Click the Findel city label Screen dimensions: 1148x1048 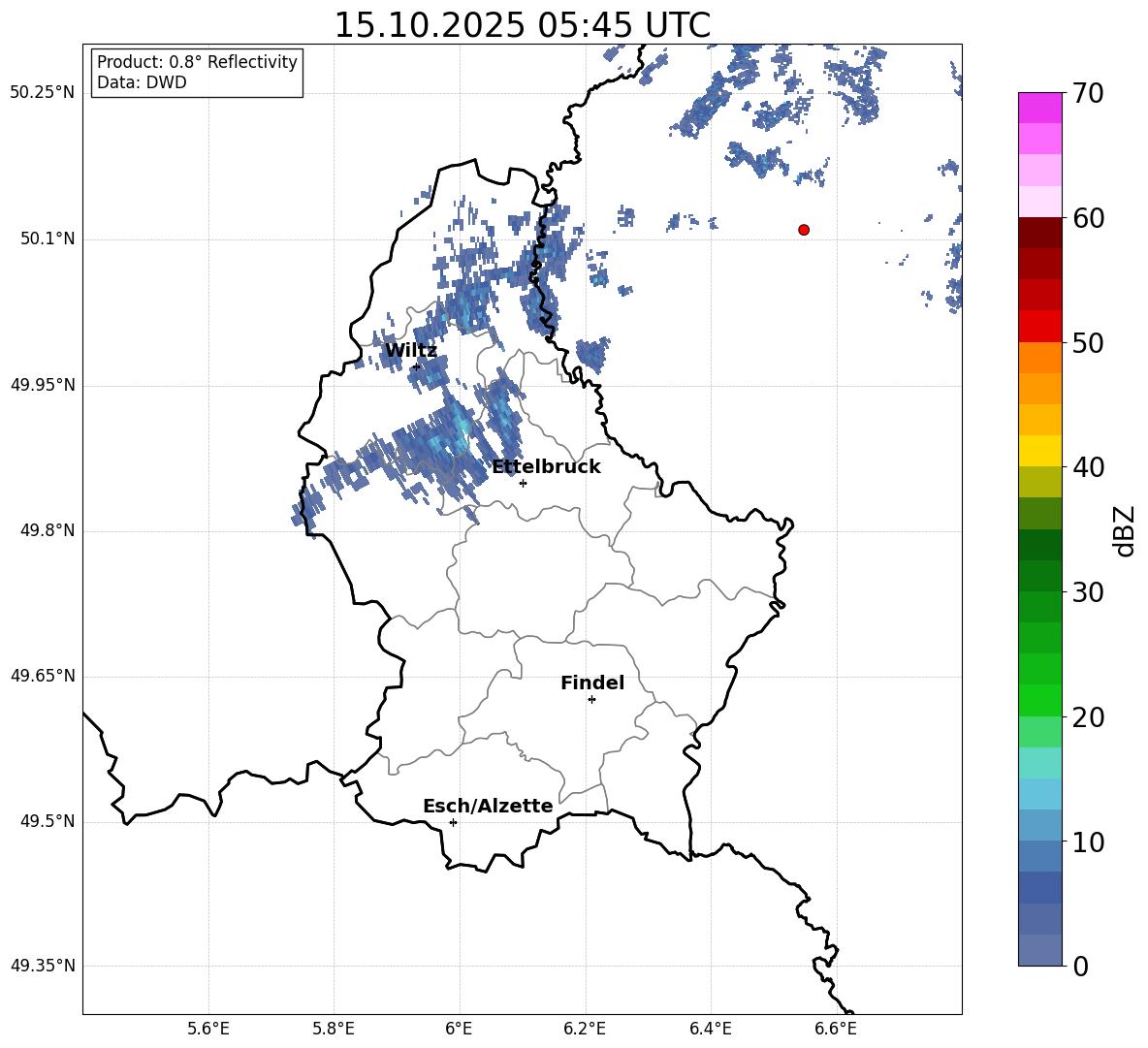[x=592, y=683]
